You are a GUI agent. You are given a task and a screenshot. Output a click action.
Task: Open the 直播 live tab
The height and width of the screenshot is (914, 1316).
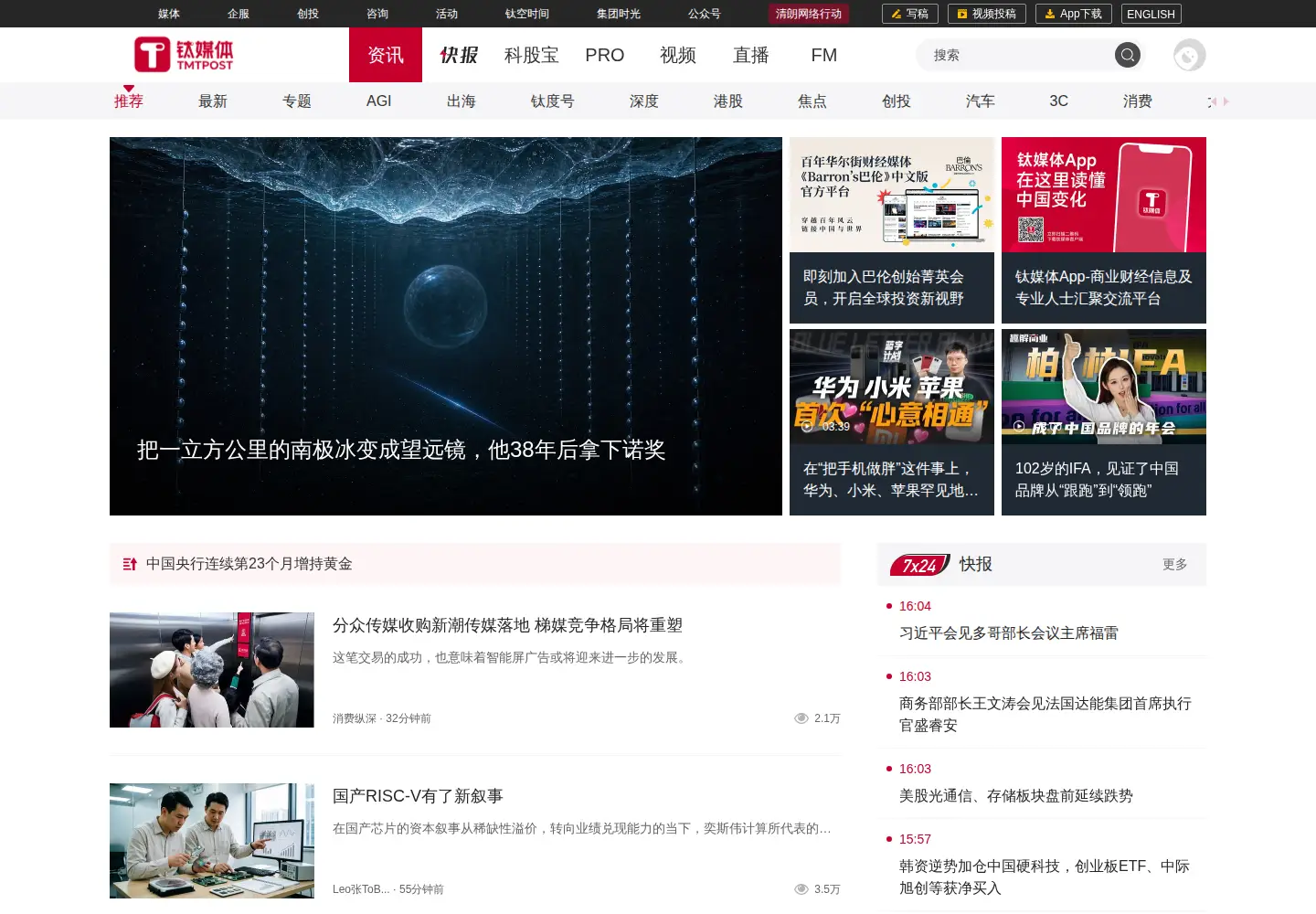pyautogui.click(x=751, y=55)
